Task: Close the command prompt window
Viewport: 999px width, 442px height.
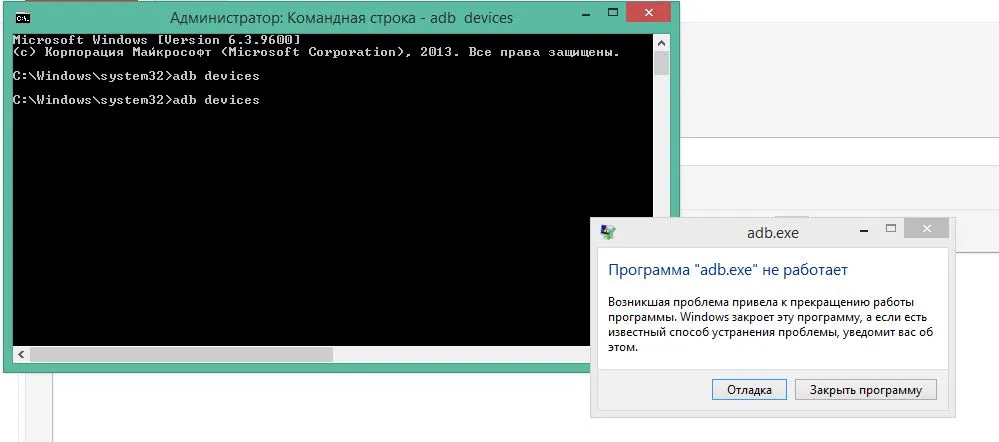Action: coord(649,12)
